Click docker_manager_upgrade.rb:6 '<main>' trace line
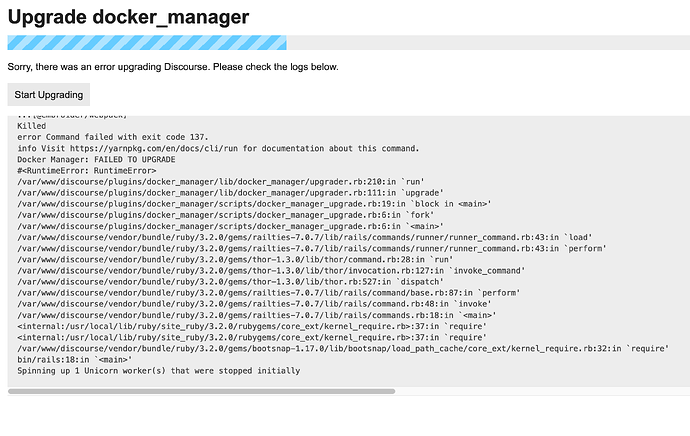 coord(231,226)
